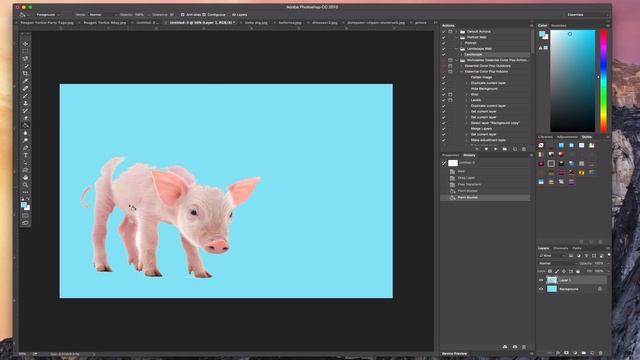Add a layer mask in Layers panel

click(x=566, y=353)
